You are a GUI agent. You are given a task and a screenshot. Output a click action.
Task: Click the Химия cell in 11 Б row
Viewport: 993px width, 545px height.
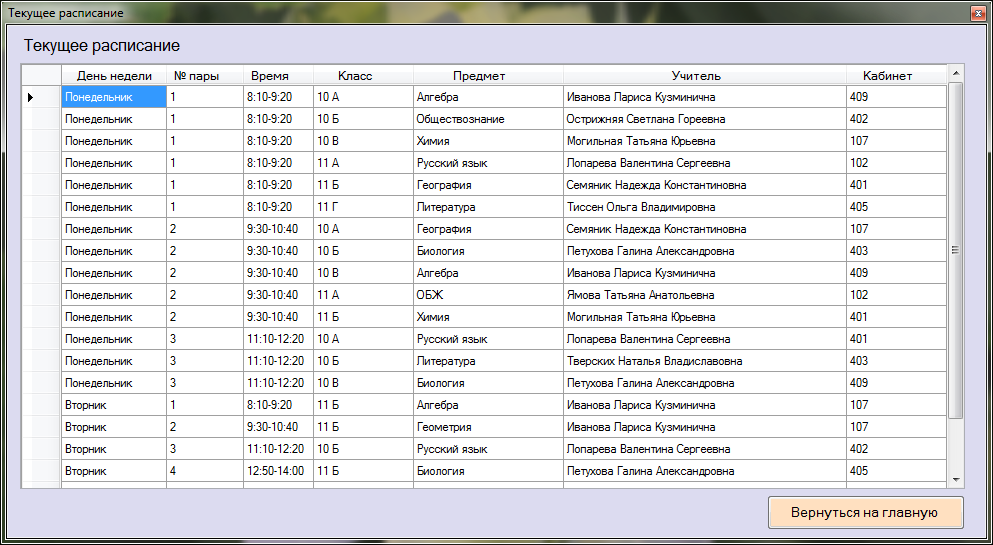(x=488, y=317)
